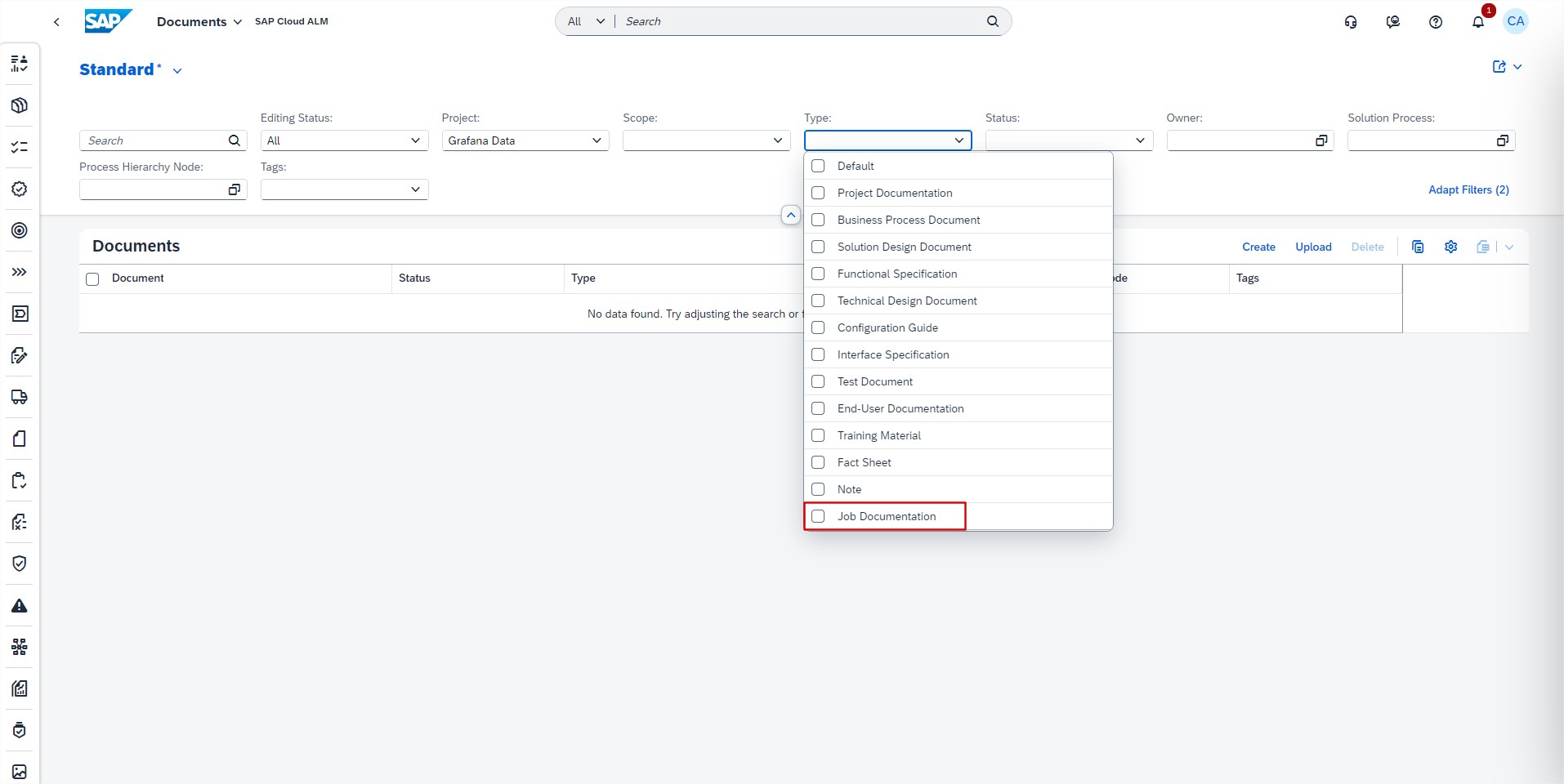Click the support headset icon
This screenshot has height=784, width=1564.
point(1350,22)
